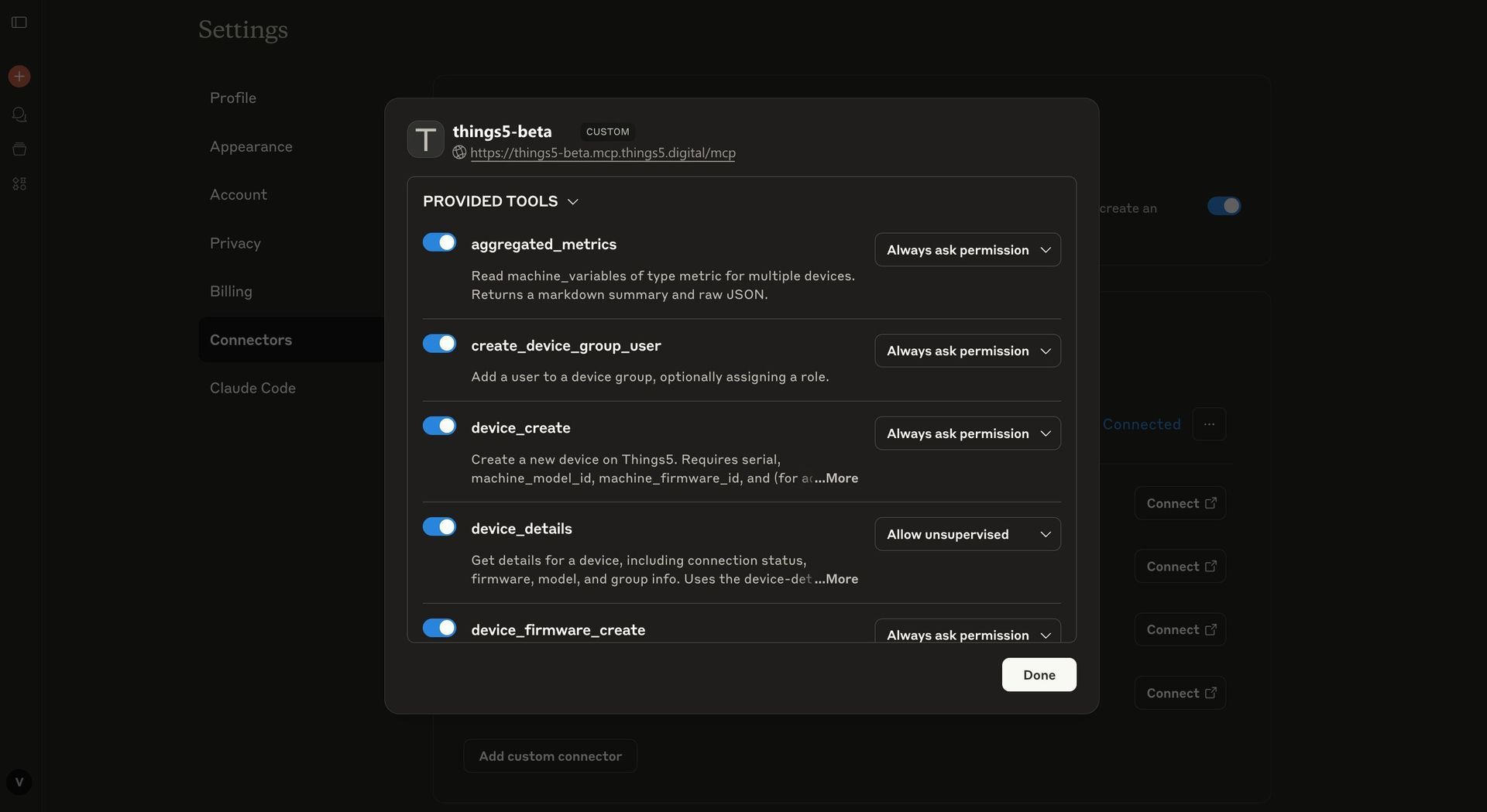Image resolution: width=1487 pixels, height=812 pixels.
Task: Open the chats icon in the sidebar
Action: (x=19, y=115)
